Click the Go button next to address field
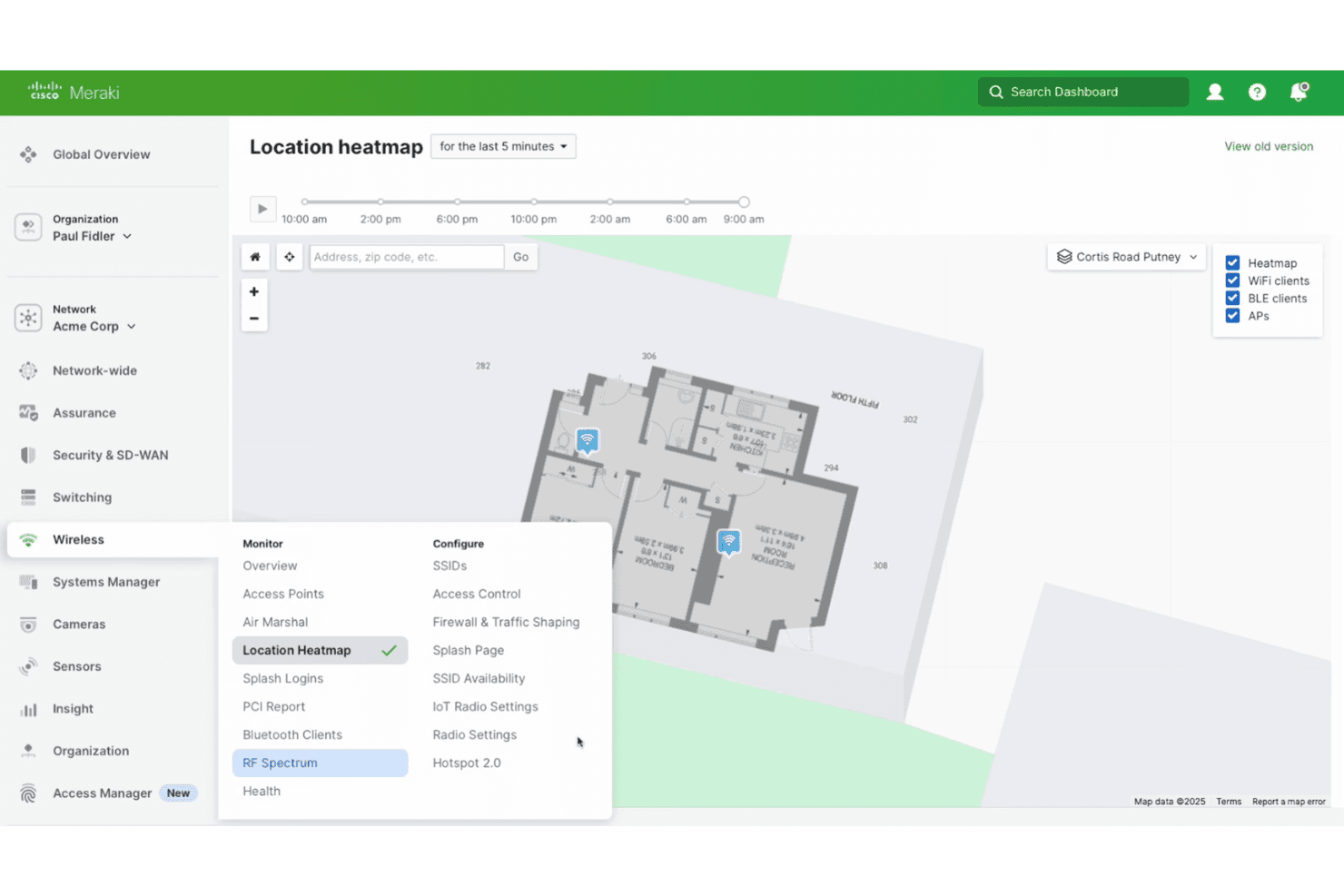Viewport: 1344px width, 896px height. tap(520, 257)
